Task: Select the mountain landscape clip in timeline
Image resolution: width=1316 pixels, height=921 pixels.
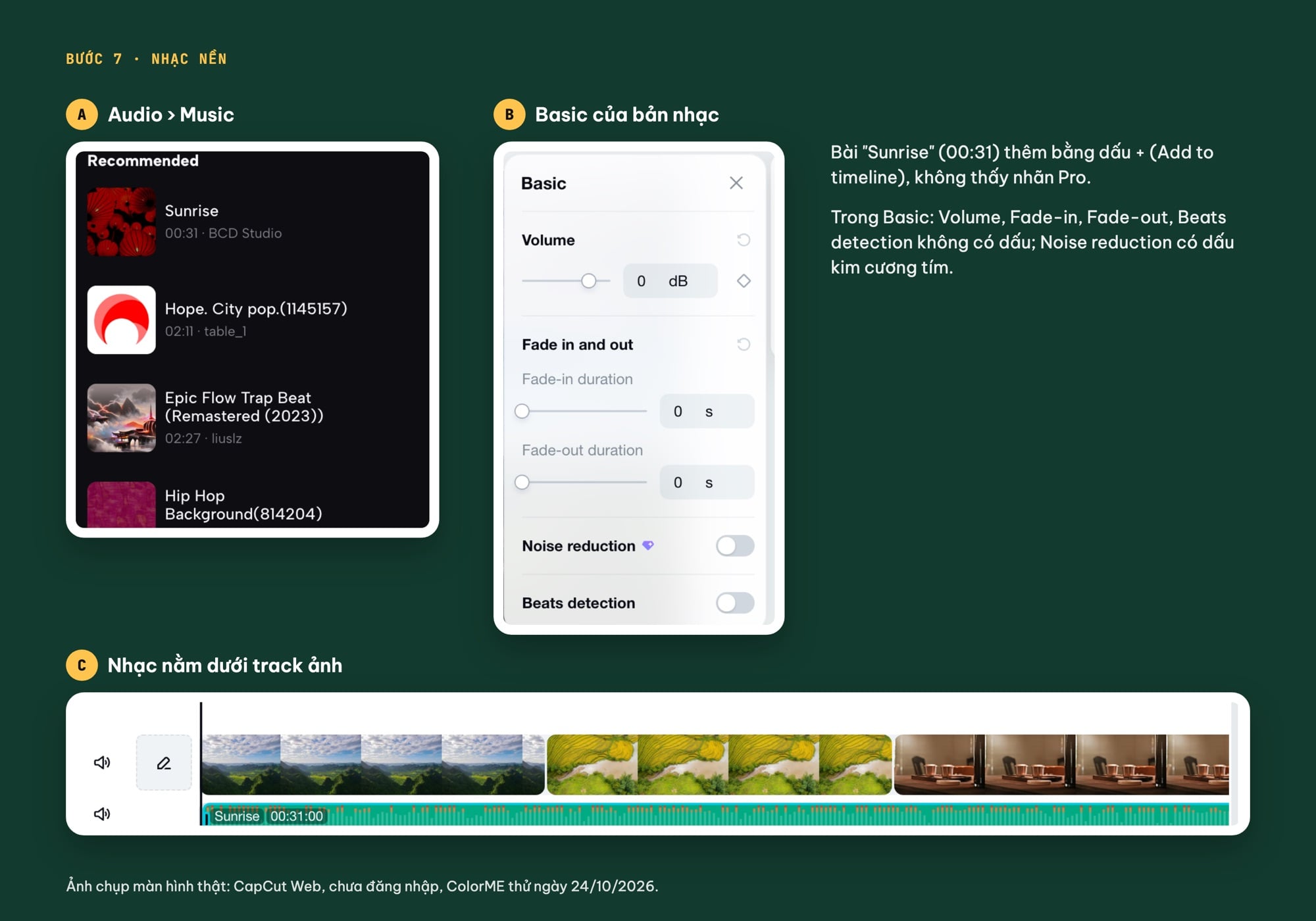Action: pos(373,764)
